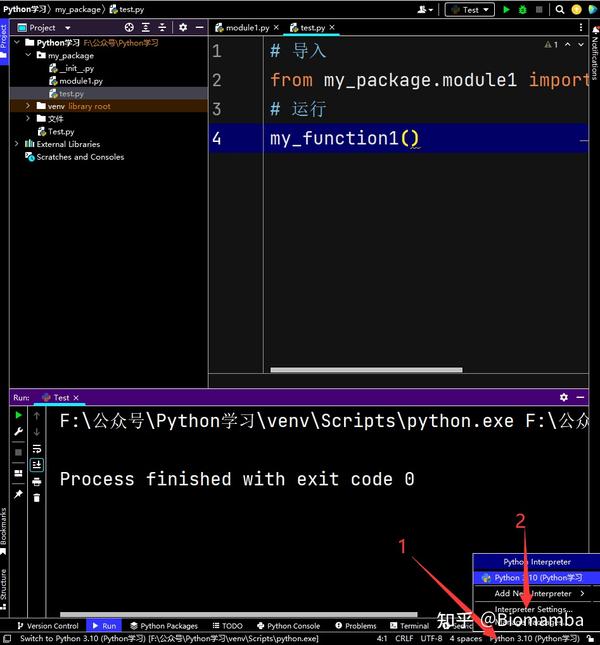
Task: Open the Python Console tool tab
Action: [289, 626]
